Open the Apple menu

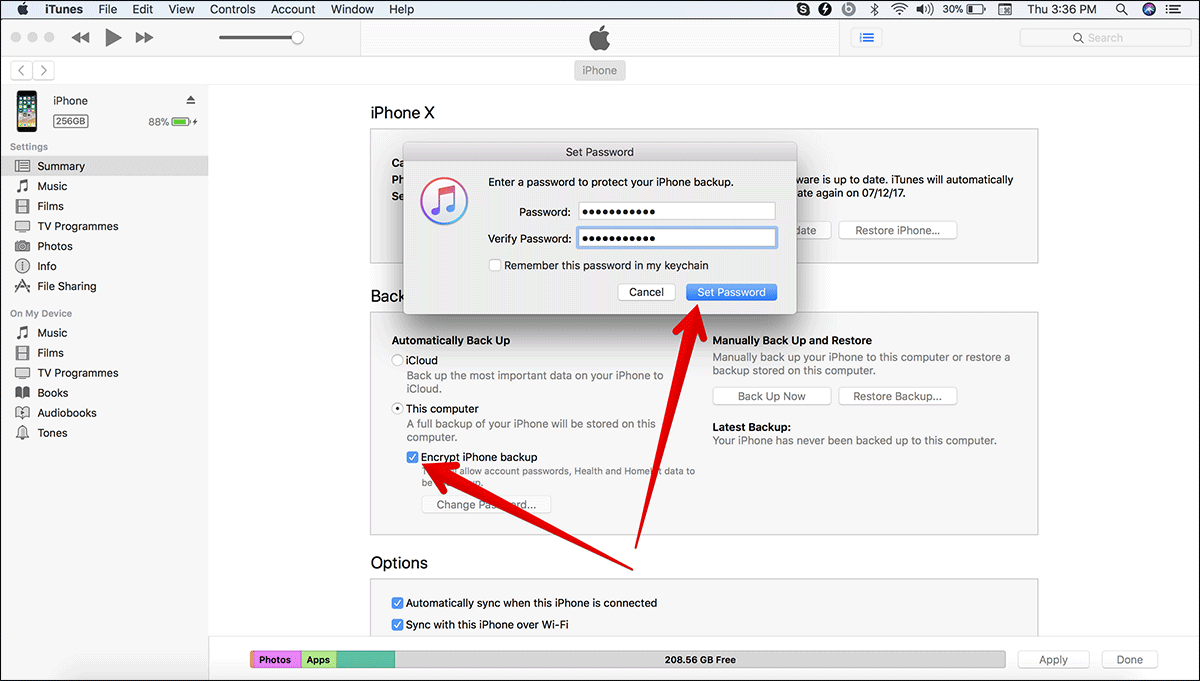22,9
